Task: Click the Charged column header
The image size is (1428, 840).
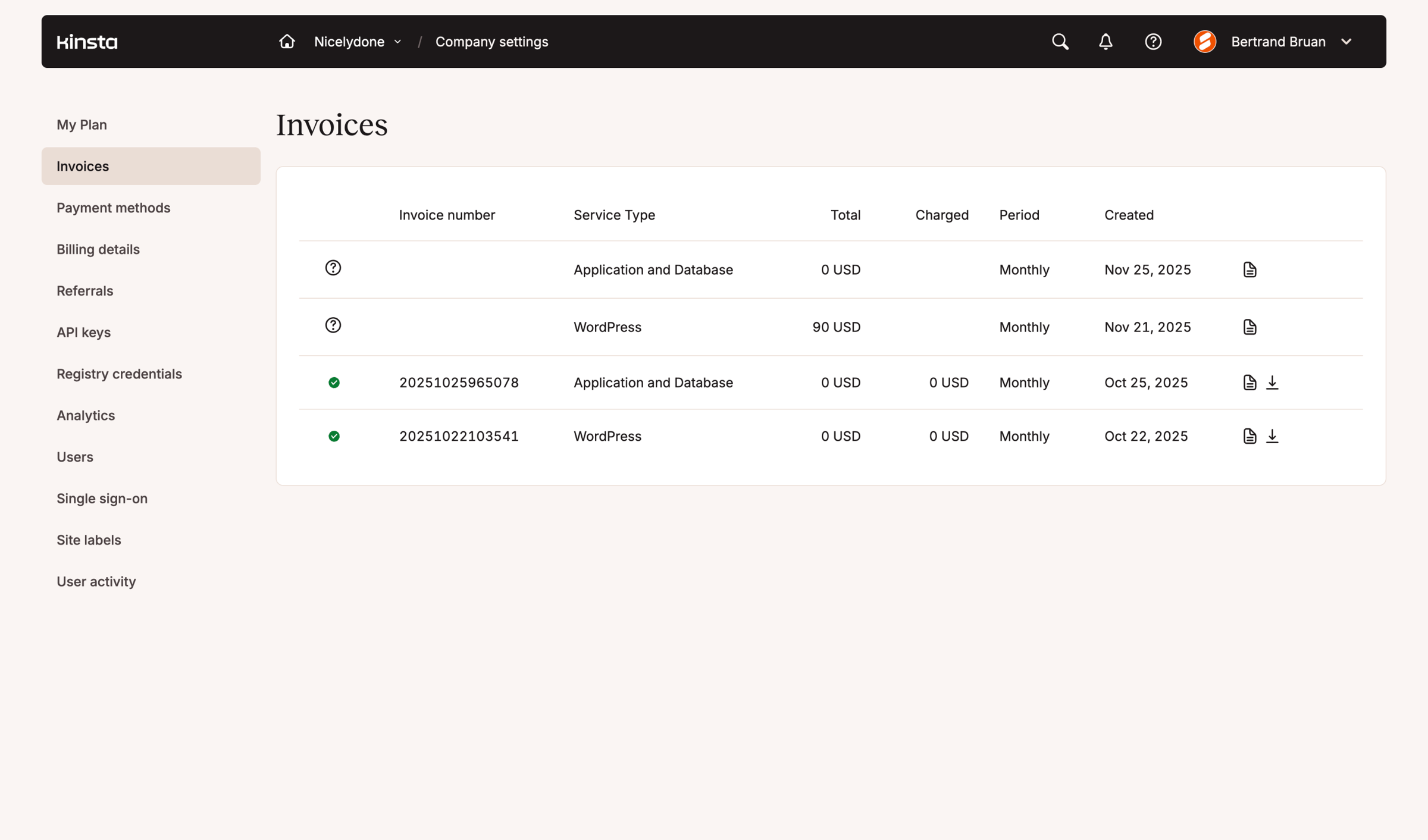Action: pos(942,215)
